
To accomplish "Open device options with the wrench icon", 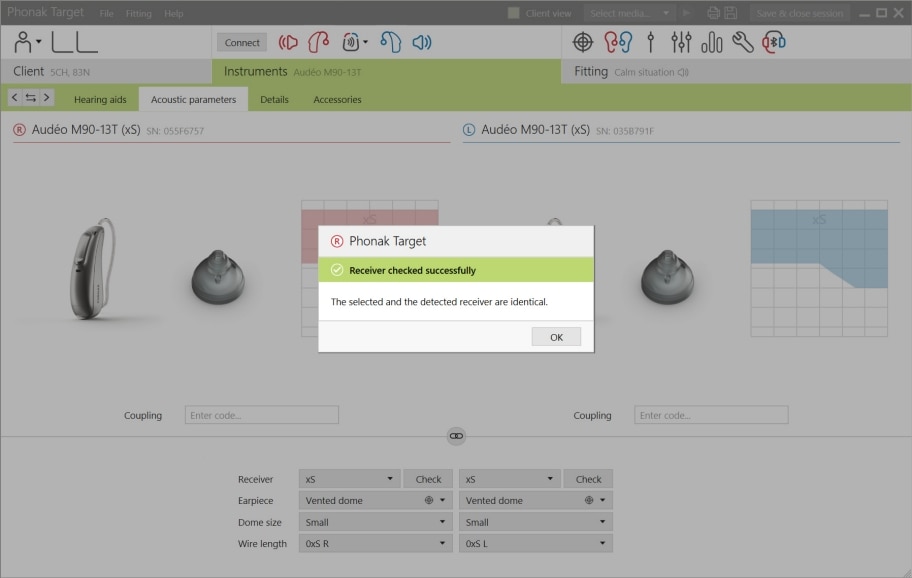I will 740,42.
